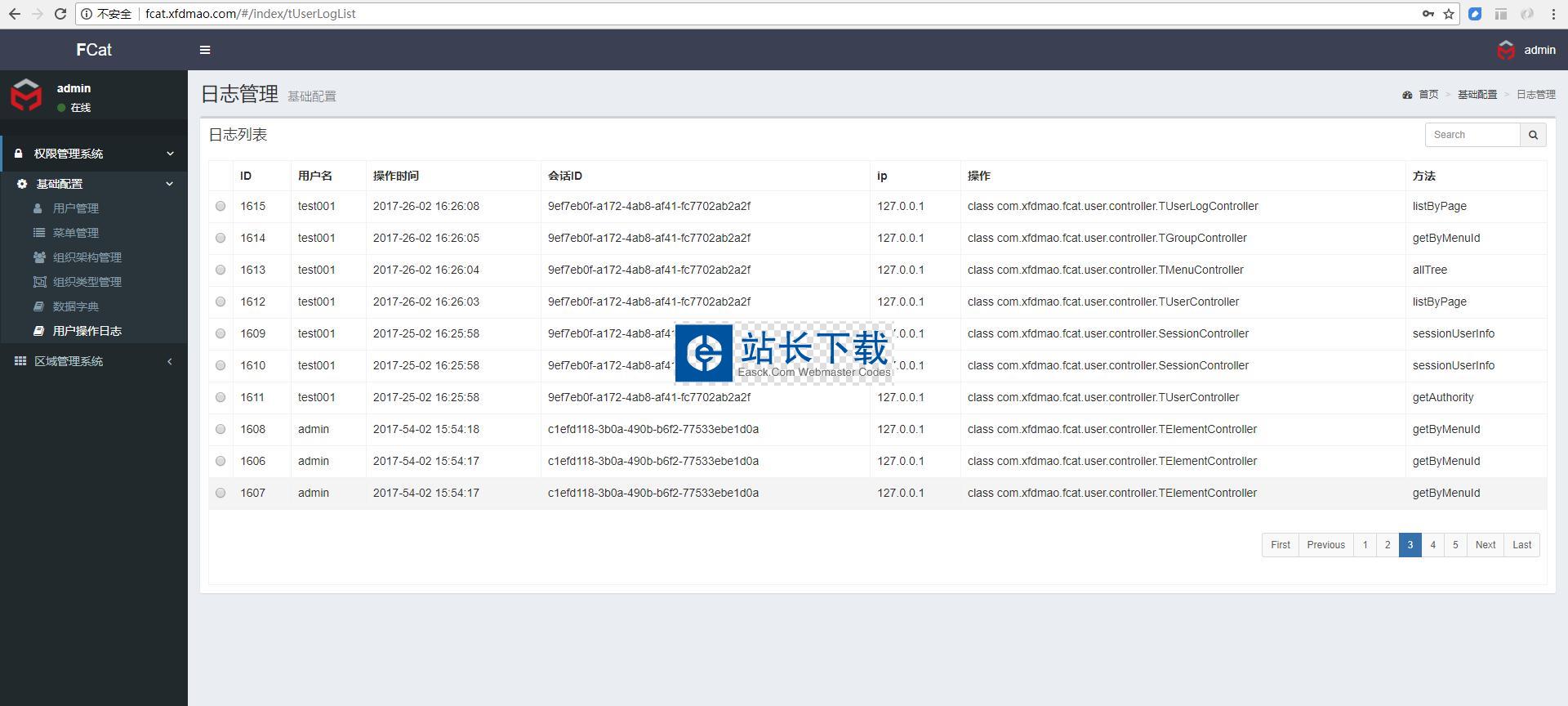
Task: Expand the 区域管理系统 menu section
Action: point(94,361)
